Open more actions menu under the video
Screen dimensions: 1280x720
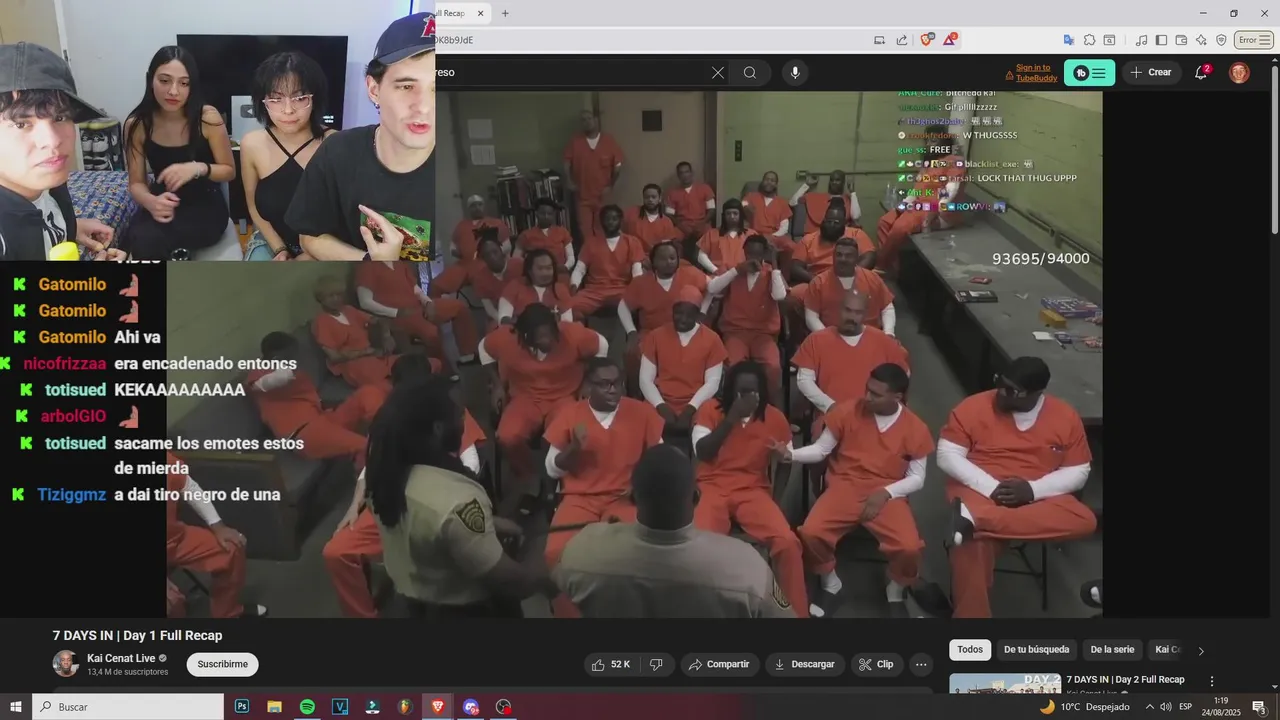click(x=921, y=664)
